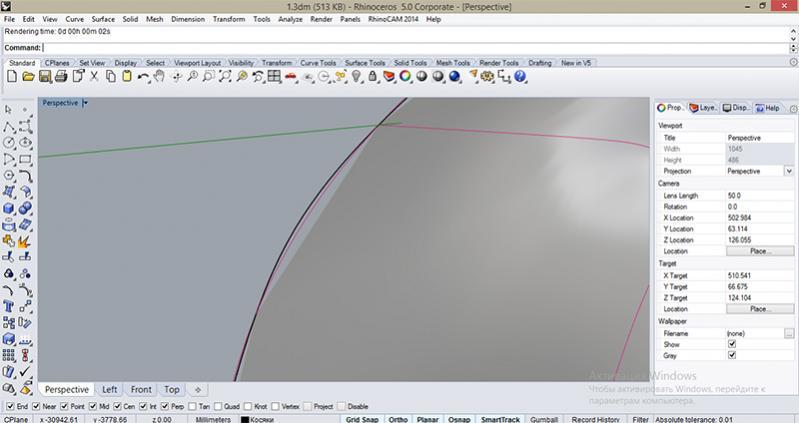
Task: Click the New file icon
Action: tap(12, 76)
